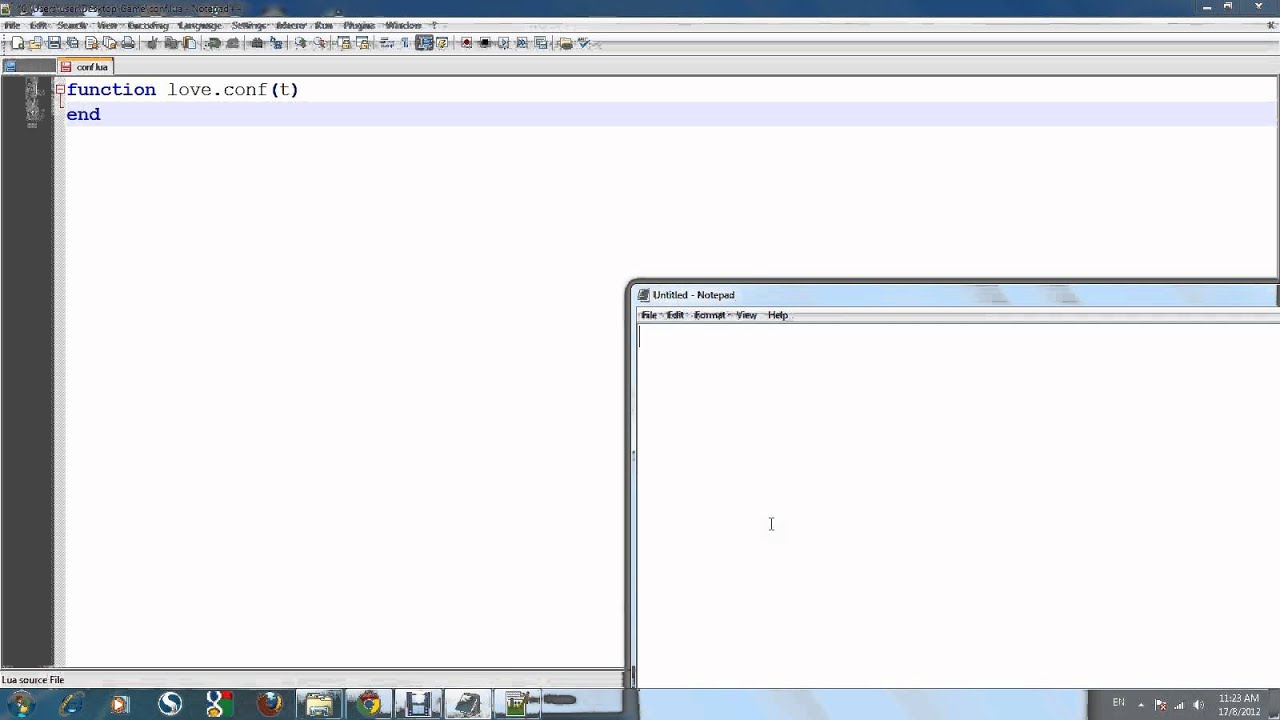Open the Edit menu in Untitled Notepad

pyautogui.click(x=676, y=315)
